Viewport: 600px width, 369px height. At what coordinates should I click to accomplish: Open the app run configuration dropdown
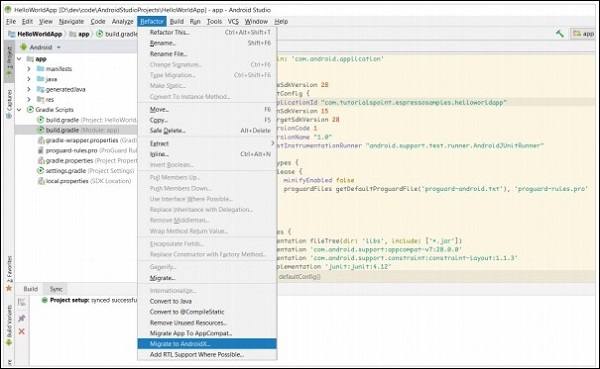click(x=583, y=34)
